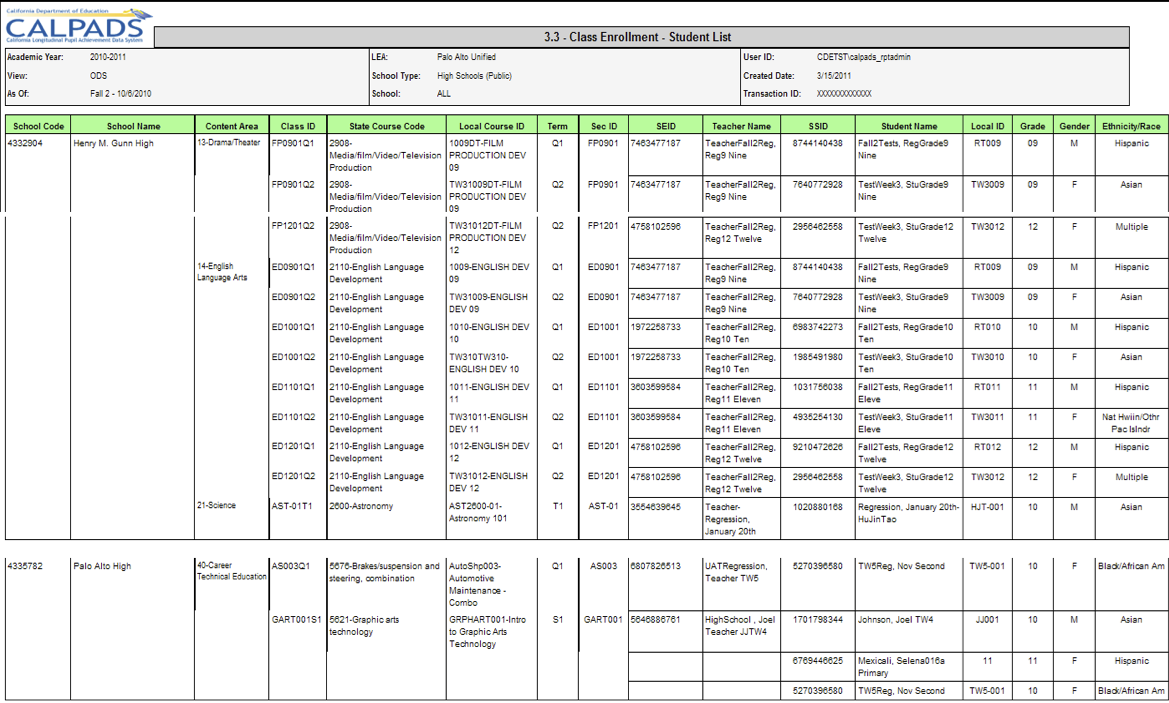Click the Gender column header

pyautogui.click(x=1074, y=126)
